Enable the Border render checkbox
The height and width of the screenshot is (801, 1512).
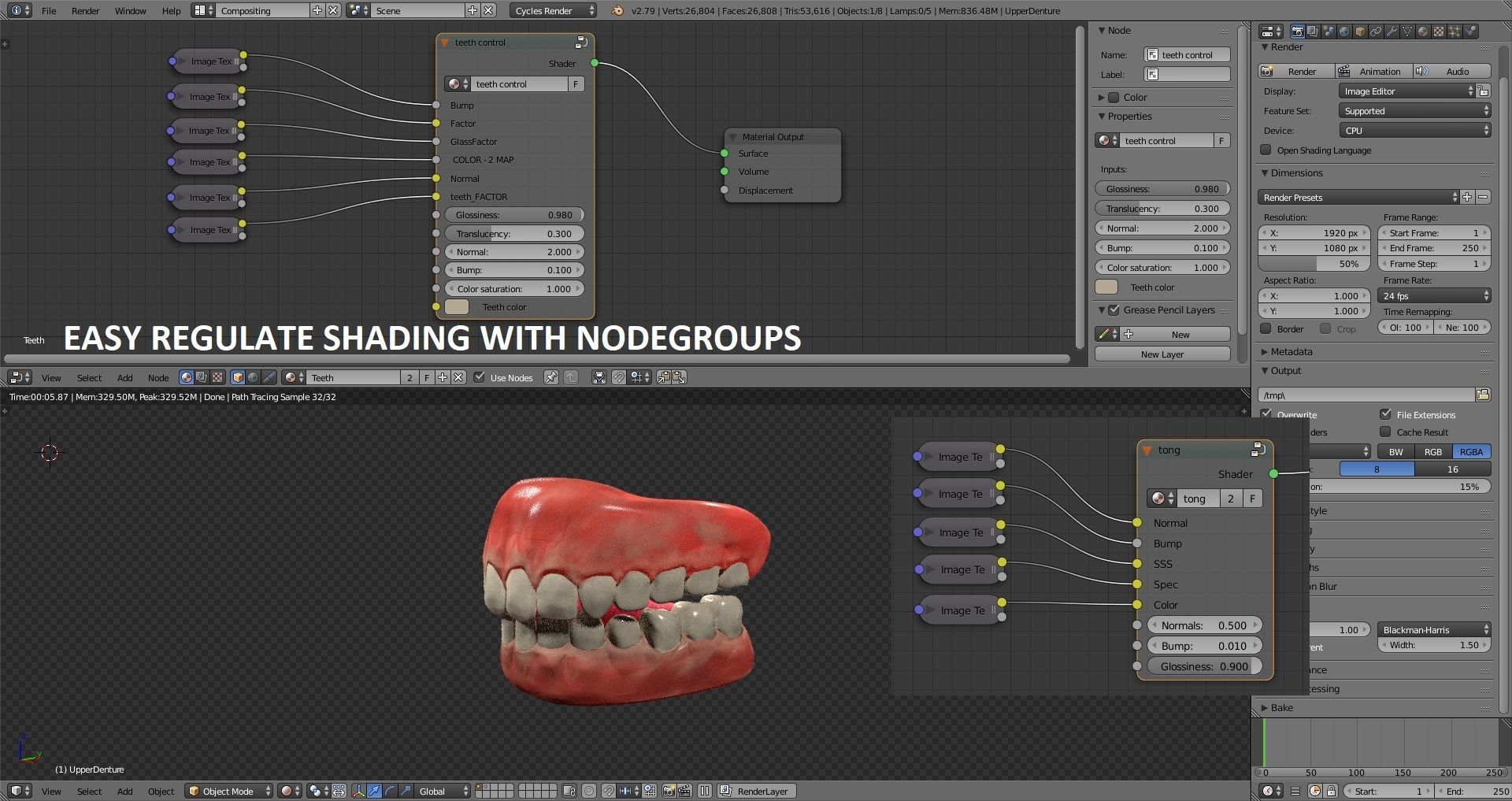[x=1266, y=328]
